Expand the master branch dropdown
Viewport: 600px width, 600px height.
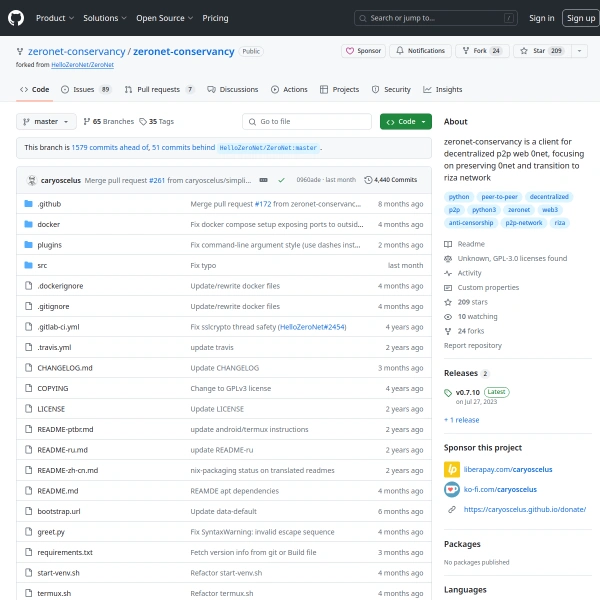(x=46, y=122)
